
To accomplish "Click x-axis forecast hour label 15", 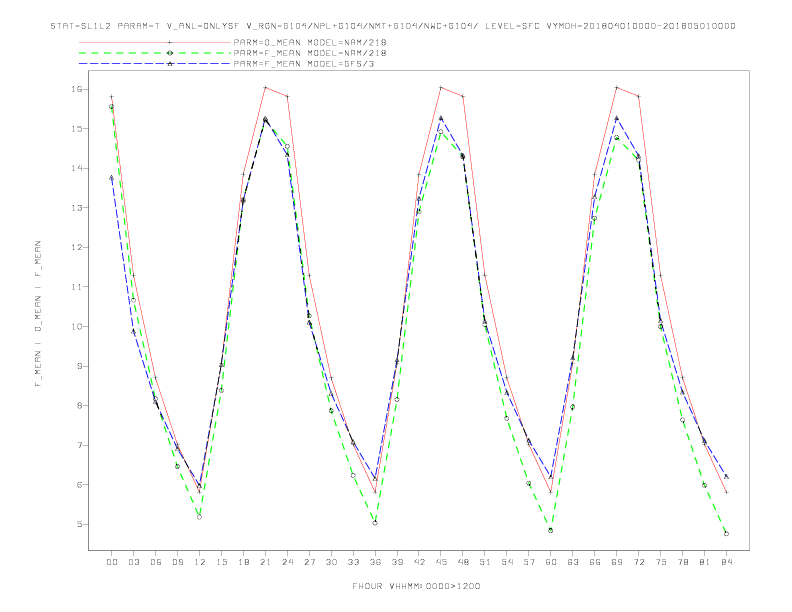I will pos(222,562).
